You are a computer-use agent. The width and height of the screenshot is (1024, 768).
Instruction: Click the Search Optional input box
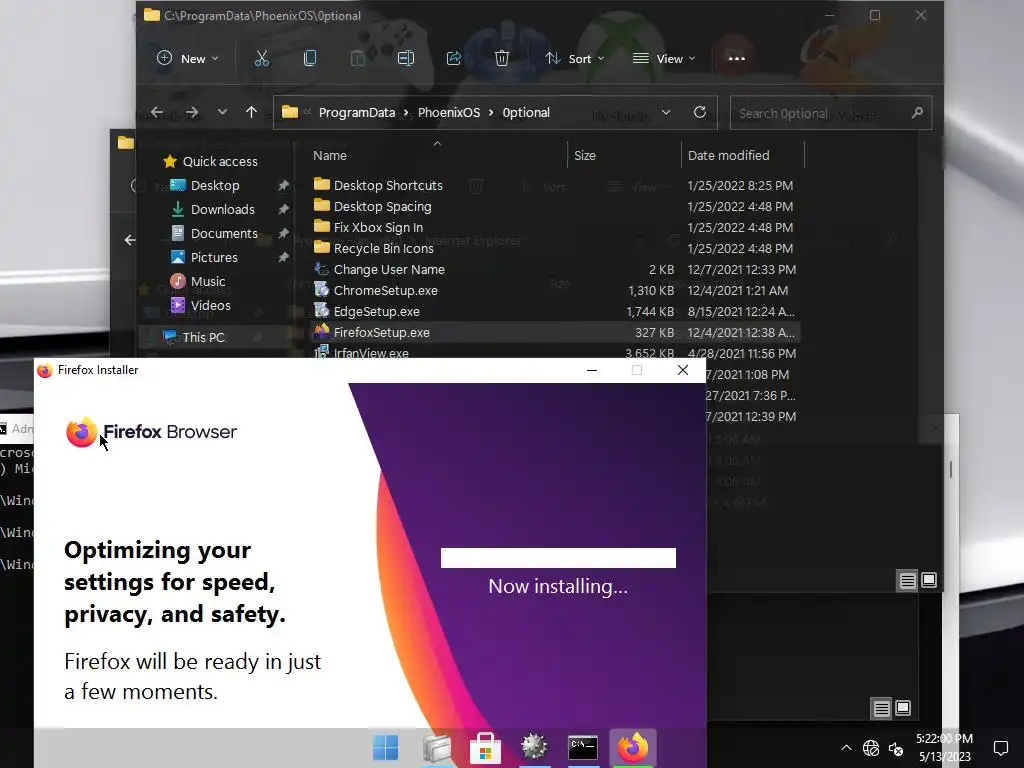pyautogui.click(x=831, y=113)
